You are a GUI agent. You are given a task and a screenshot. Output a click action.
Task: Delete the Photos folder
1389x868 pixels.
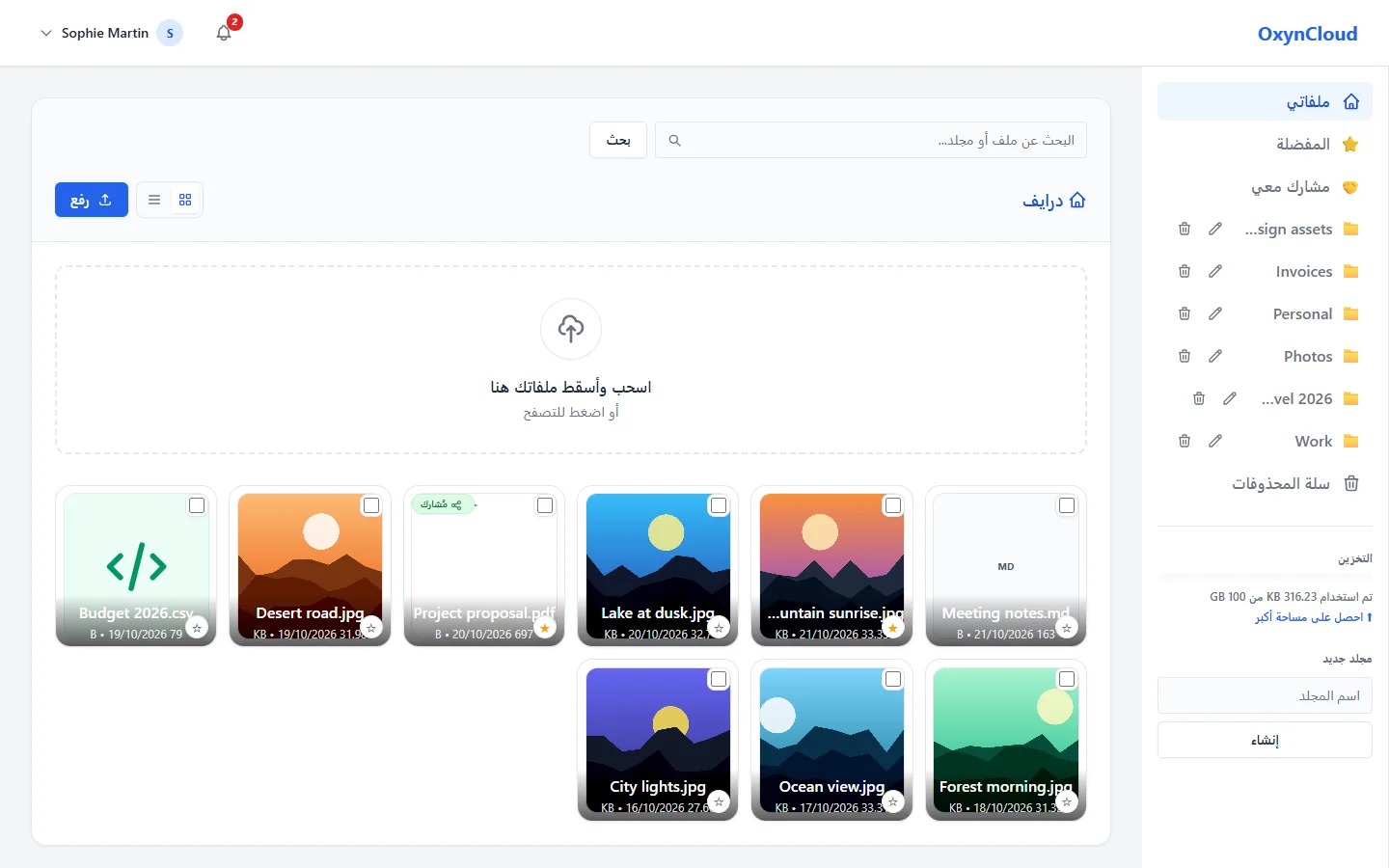click(1185, 356)
